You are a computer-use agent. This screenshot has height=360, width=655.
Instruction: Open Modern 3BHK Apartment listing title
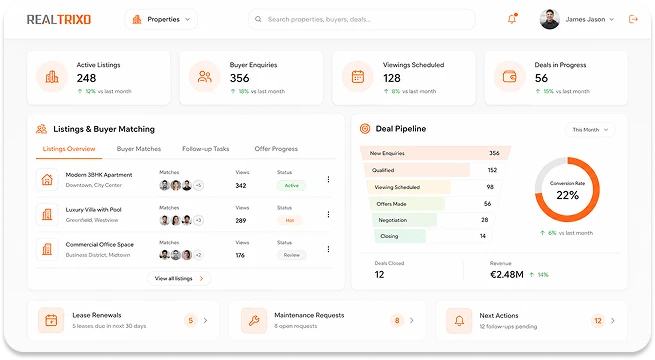[x=99, y=175]
